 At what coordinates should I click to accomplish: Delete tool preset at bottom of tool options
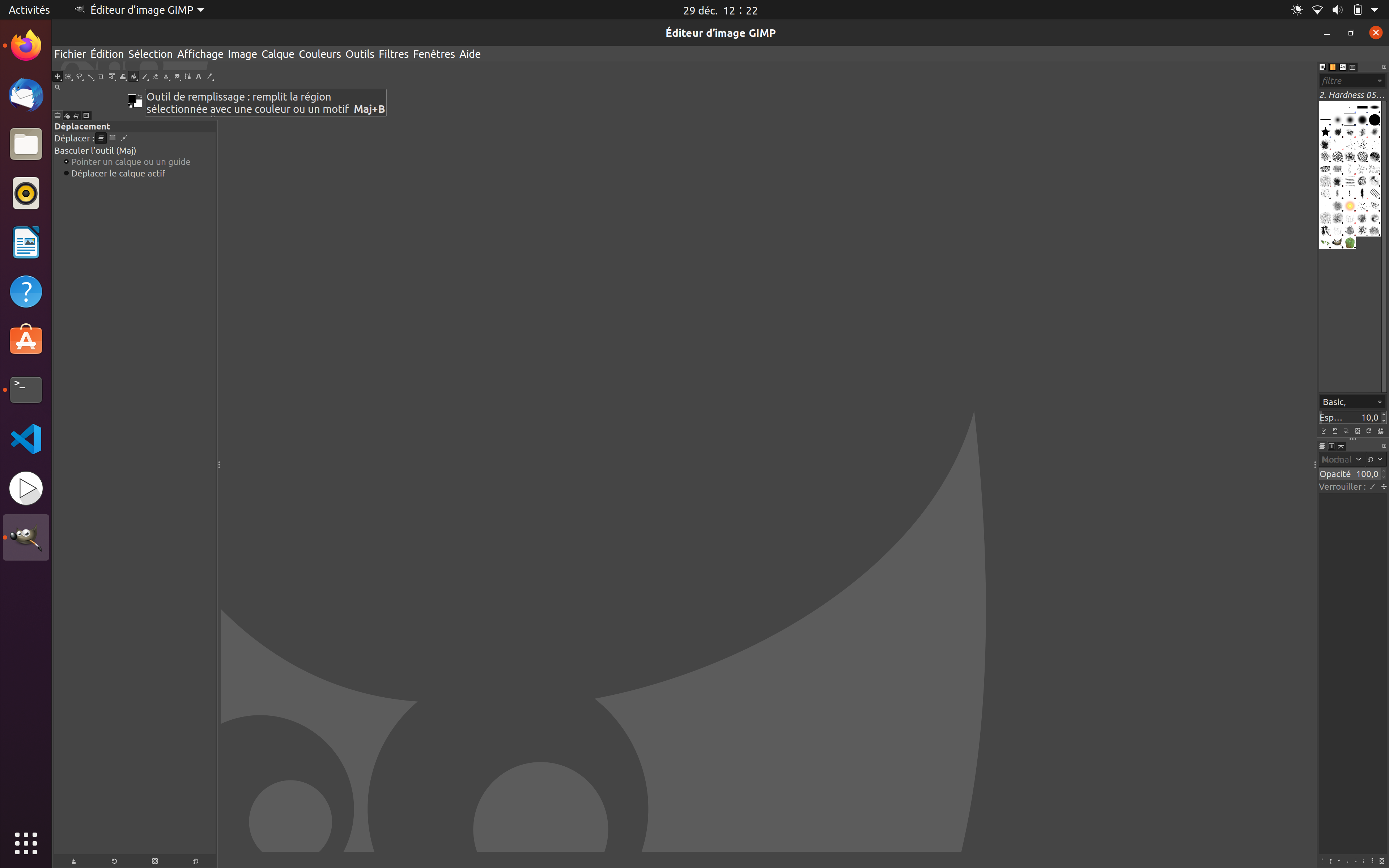pos(154,861)
